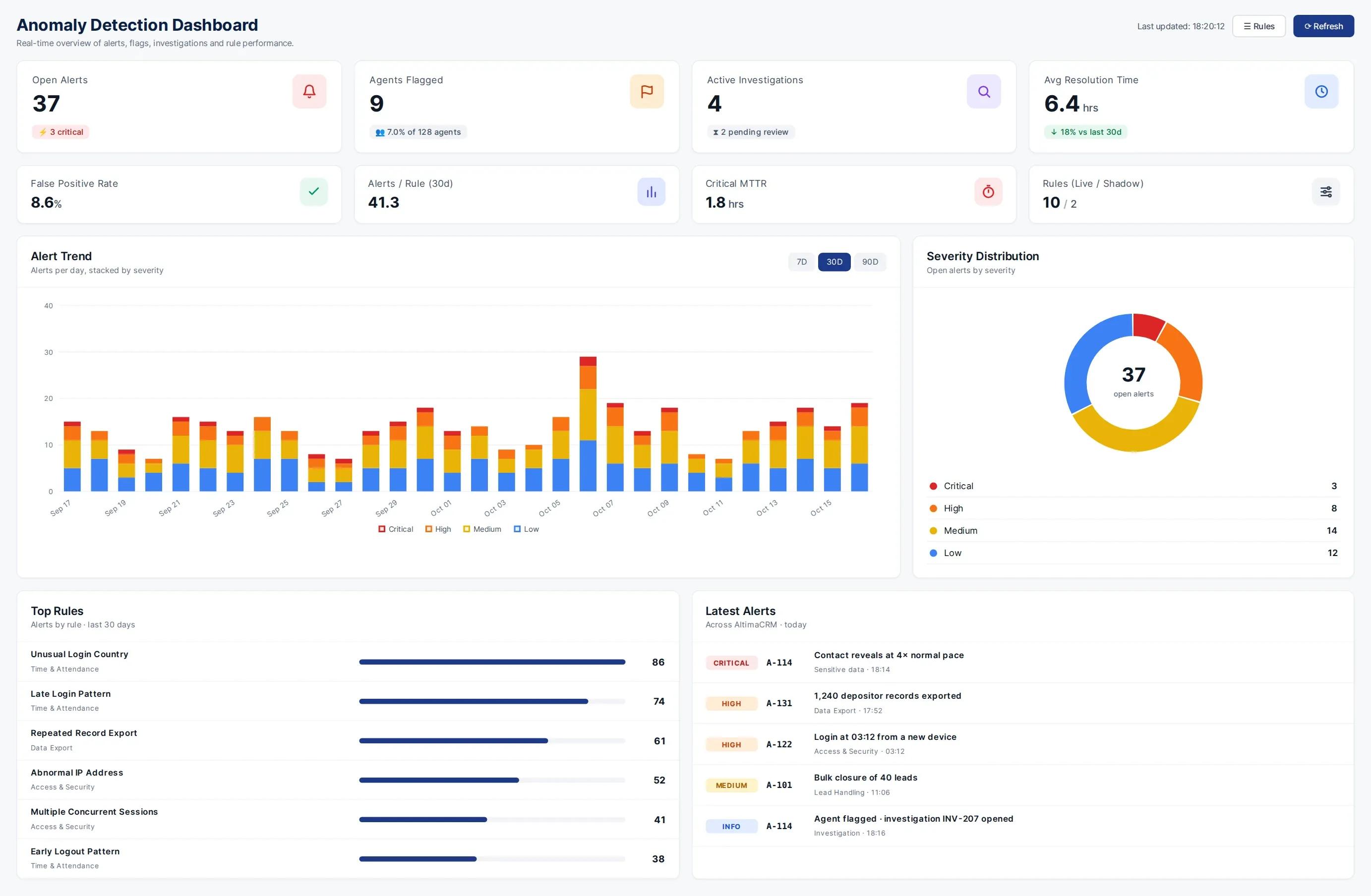Viewport: 1371px width, 896px height.
Task: Toggle Critical series in chart legend
Action: [x=396, y=529]
